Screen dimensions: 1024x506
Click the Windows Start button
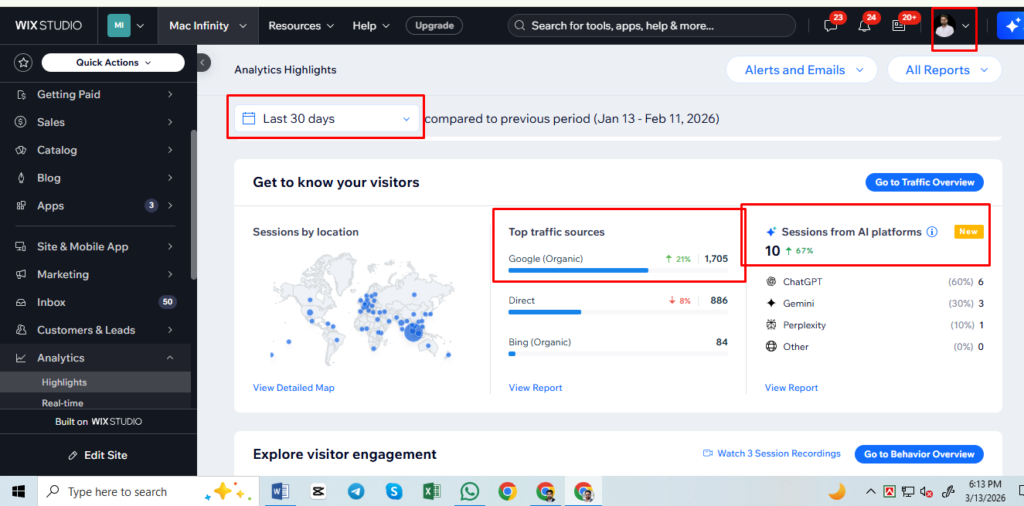(x=17, y=491)
